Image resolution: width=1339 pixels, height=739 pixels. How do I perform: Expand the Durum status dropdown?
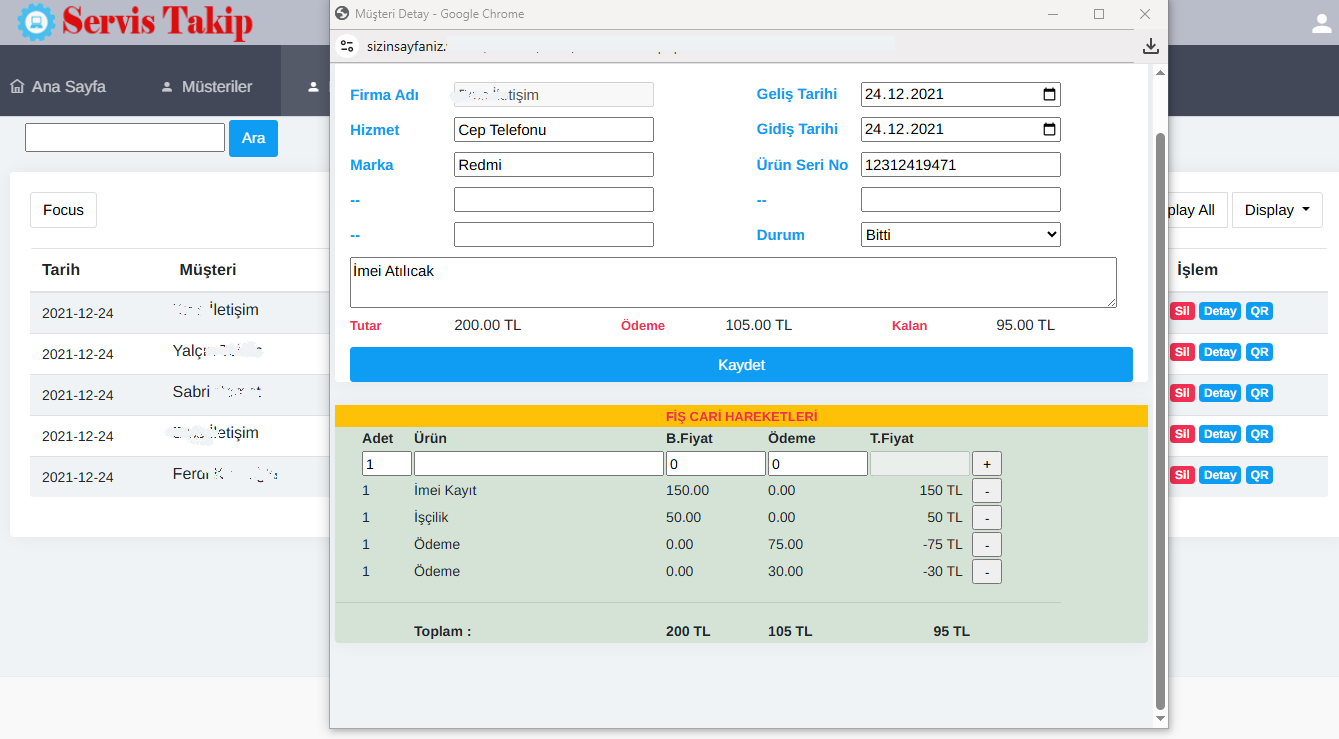pyautogui.click(x=960, y=235)
